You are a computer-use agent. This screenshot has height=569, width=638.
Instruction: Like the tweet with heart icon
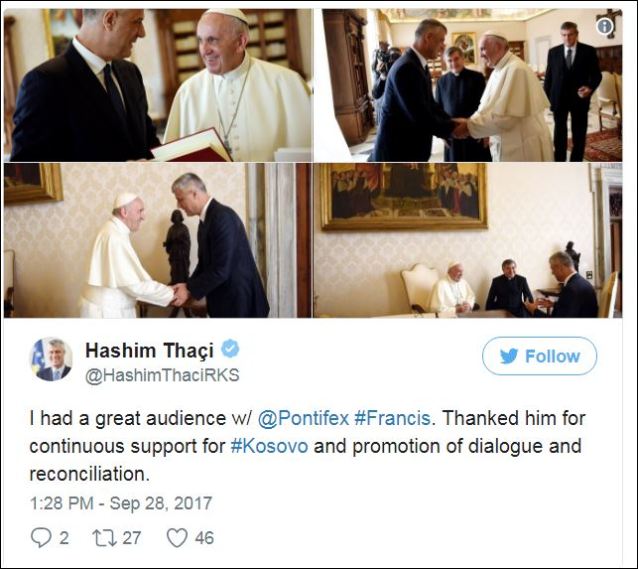coord(177,538)
